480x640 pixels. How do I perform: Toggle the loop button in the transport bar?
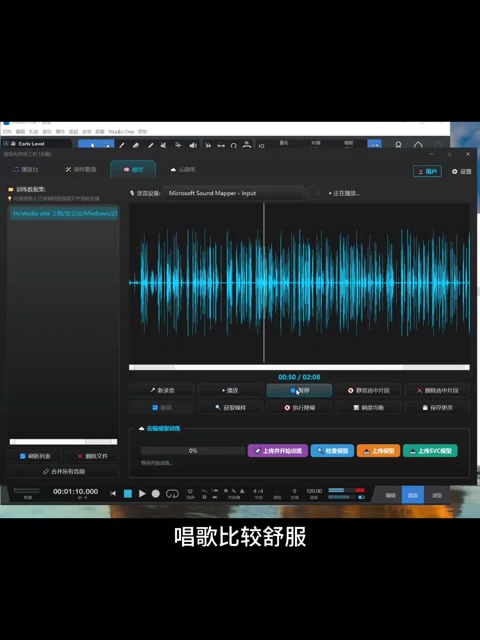(x=172, y=493)
